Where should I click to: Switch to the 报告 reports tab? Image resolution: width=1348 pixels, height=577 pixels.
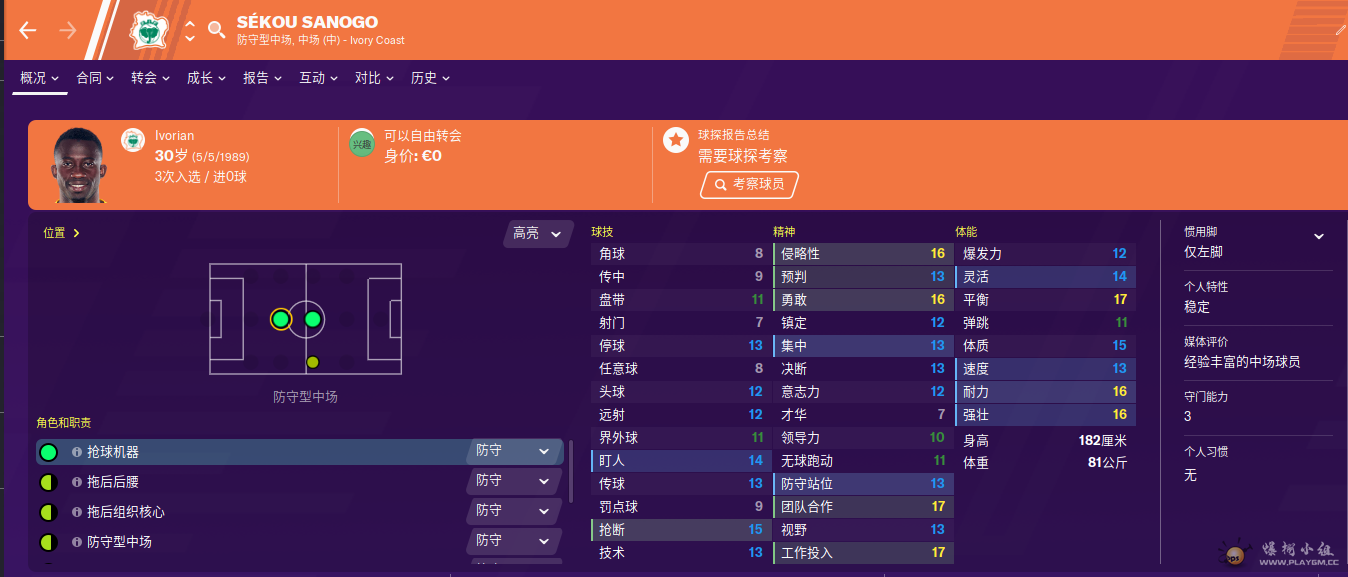(262, 78)
